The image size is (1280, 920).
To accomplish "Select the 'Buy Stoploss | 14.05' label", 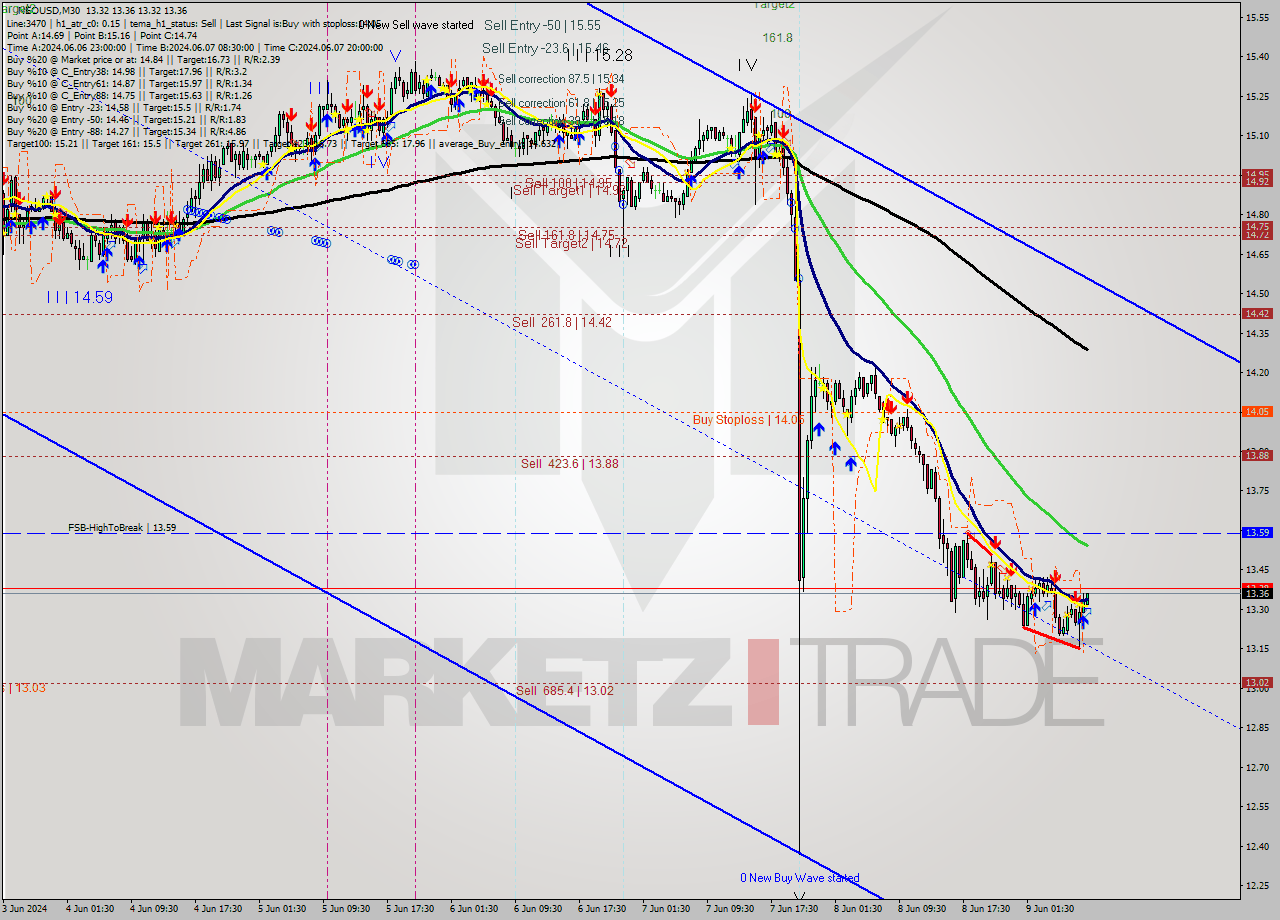I will [x=748, y=420].
